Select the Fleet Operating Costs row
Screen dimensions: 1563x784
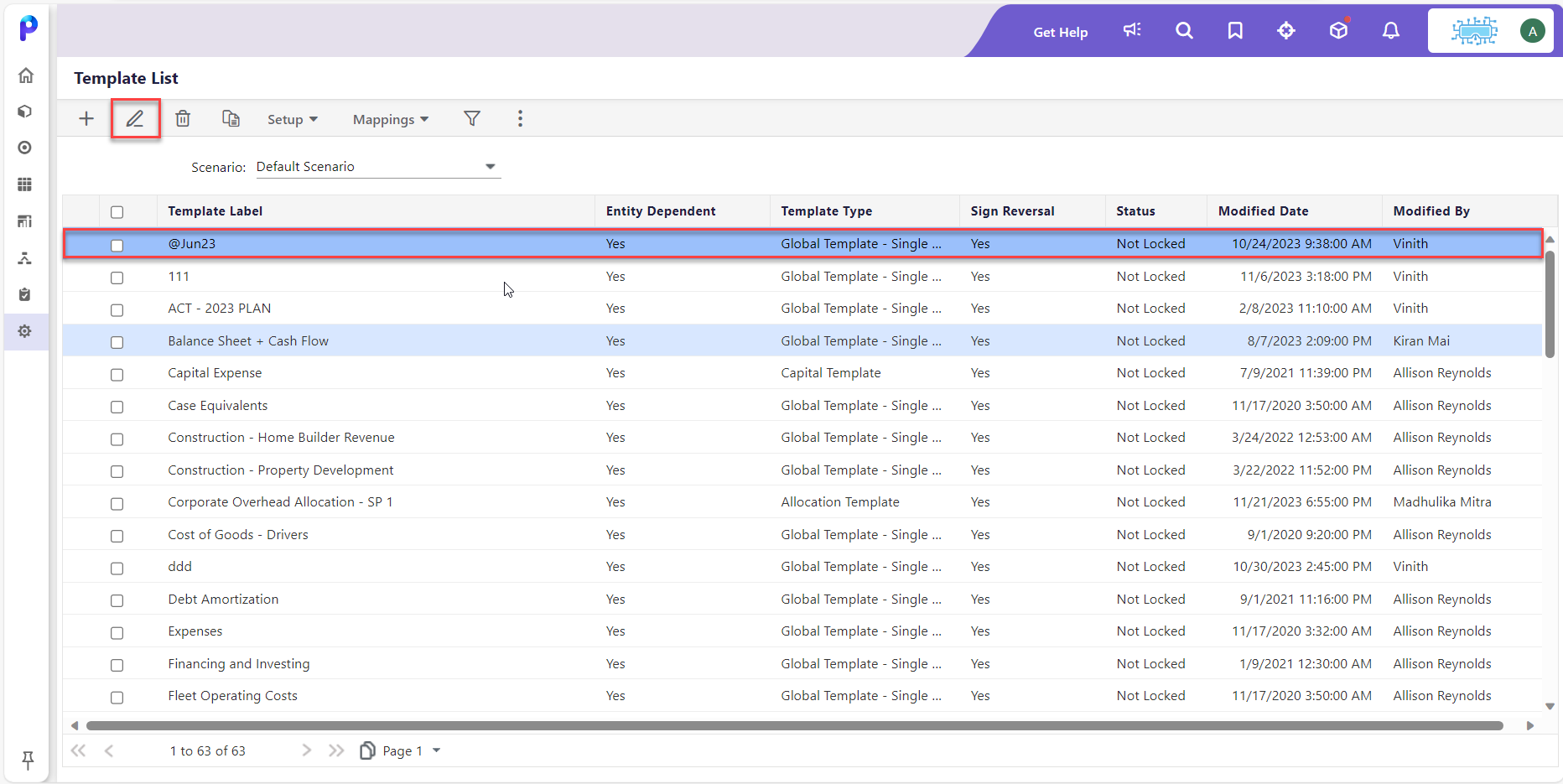point(802,696)
